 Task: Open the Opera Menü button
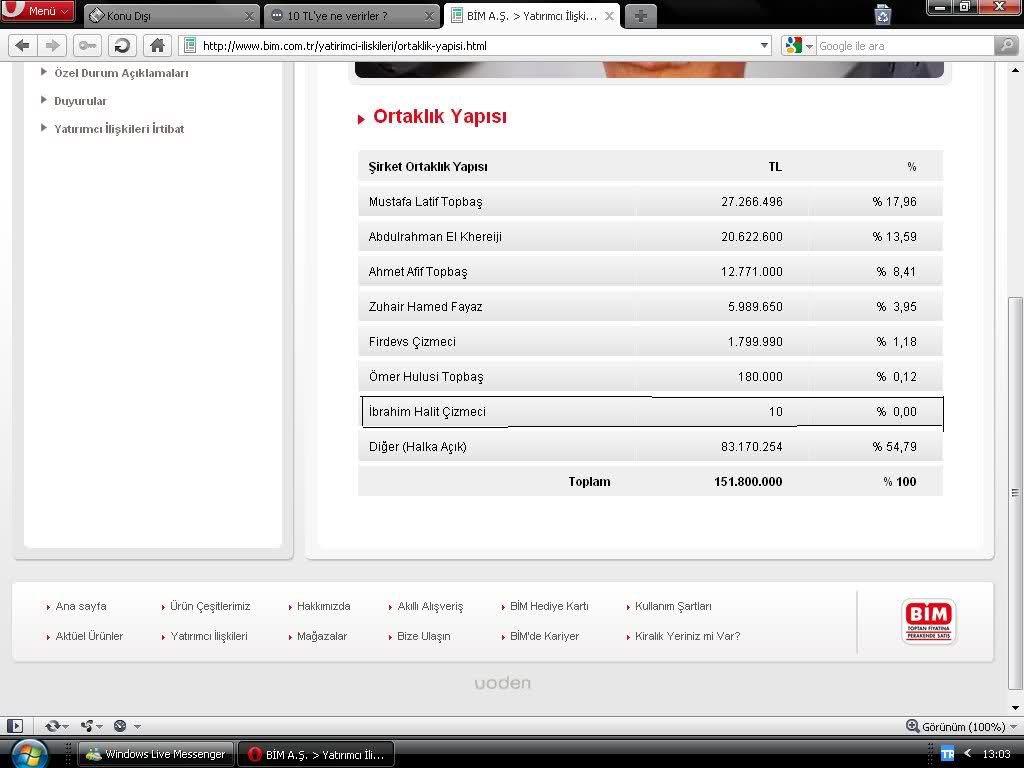38,11
